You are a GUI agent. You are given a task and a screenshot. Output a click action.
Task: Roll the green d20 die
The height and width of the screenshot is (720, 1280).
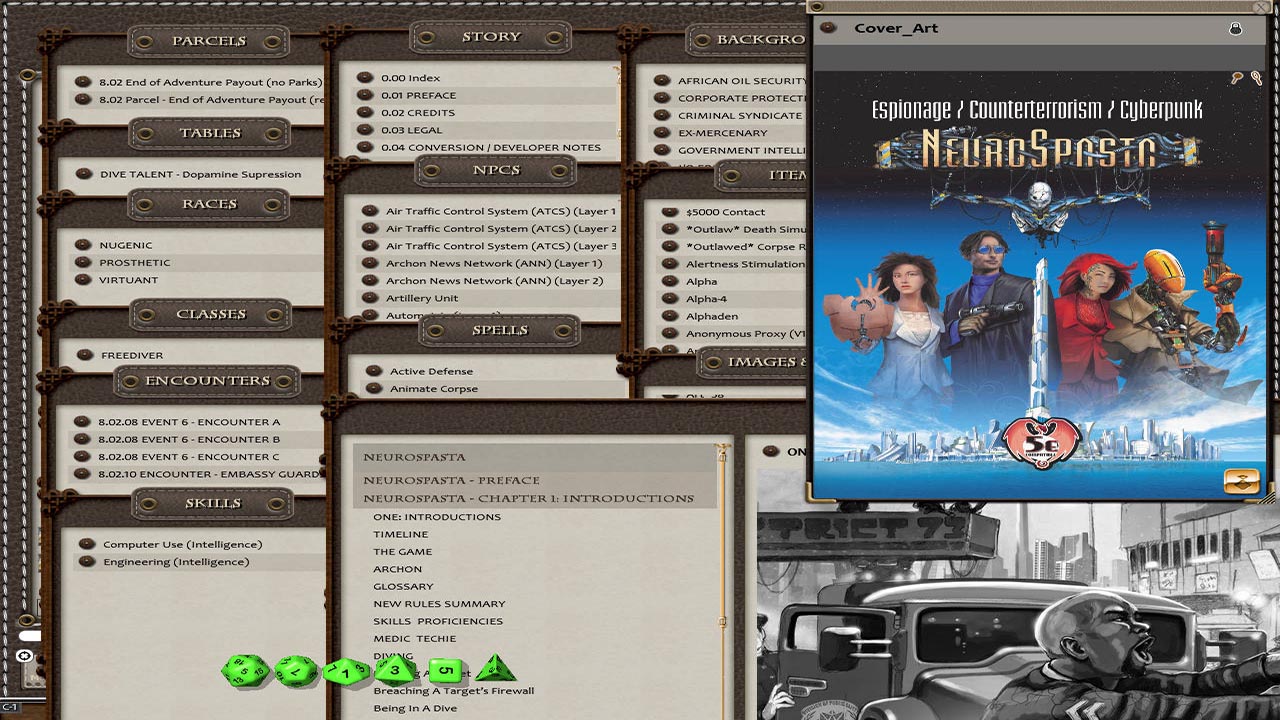(245, 670)
